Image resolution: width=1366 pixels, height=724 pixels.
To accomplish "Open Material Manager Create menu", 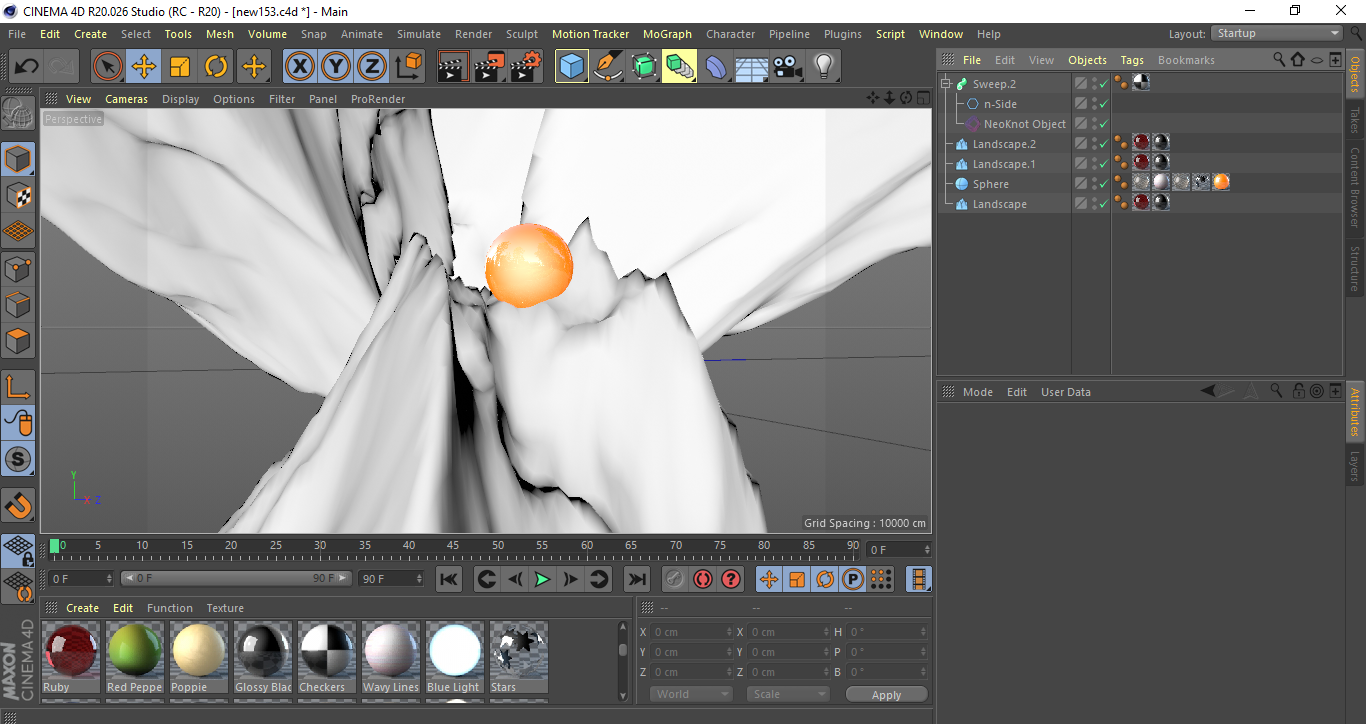I will [83, 608].
